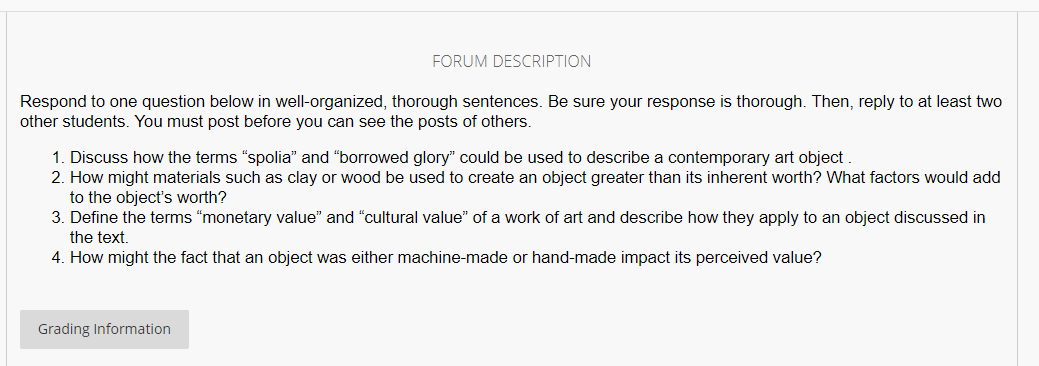The image size is (1039, 366).
Task: Click "the text." continuation line of question three
Action: (99, 237)
